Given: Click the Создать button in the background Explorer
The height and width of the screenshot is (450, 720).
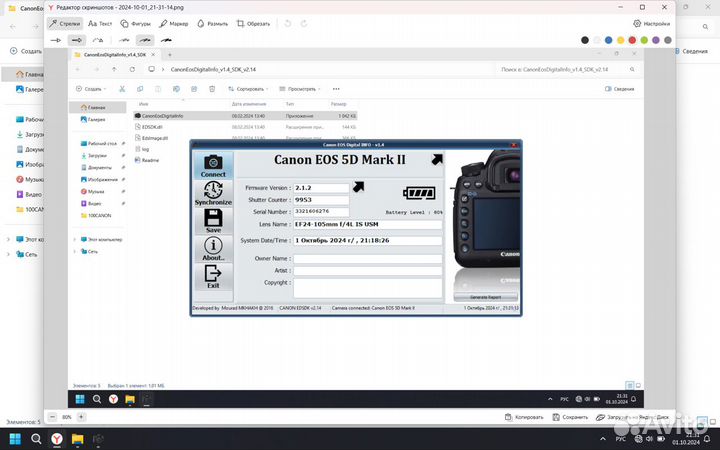Looking at the screenshot, I should 26,51.
